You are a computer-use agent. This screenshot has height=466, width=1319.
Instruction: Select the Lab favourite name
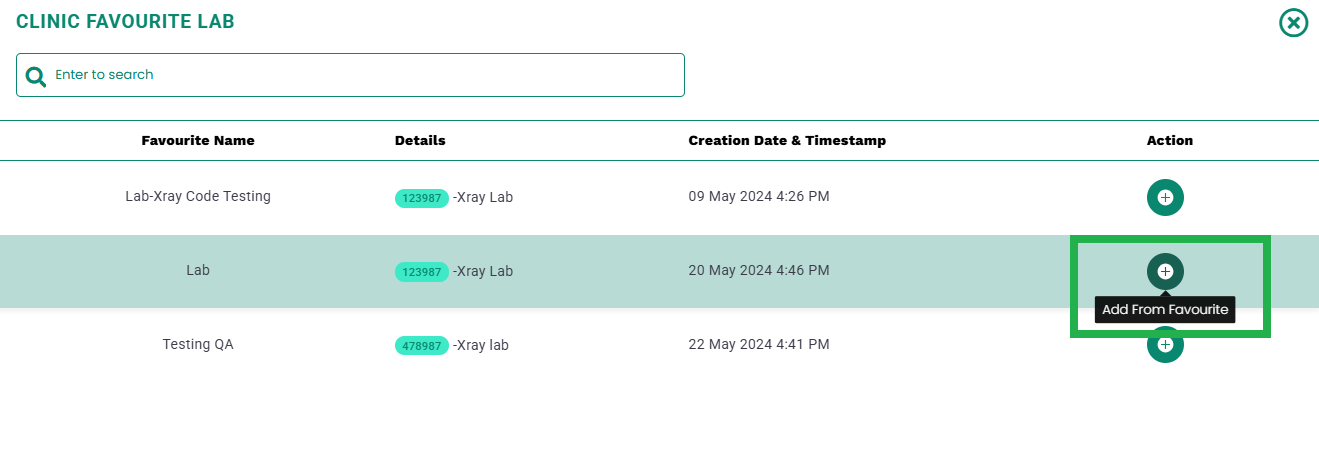click(198, 270)
